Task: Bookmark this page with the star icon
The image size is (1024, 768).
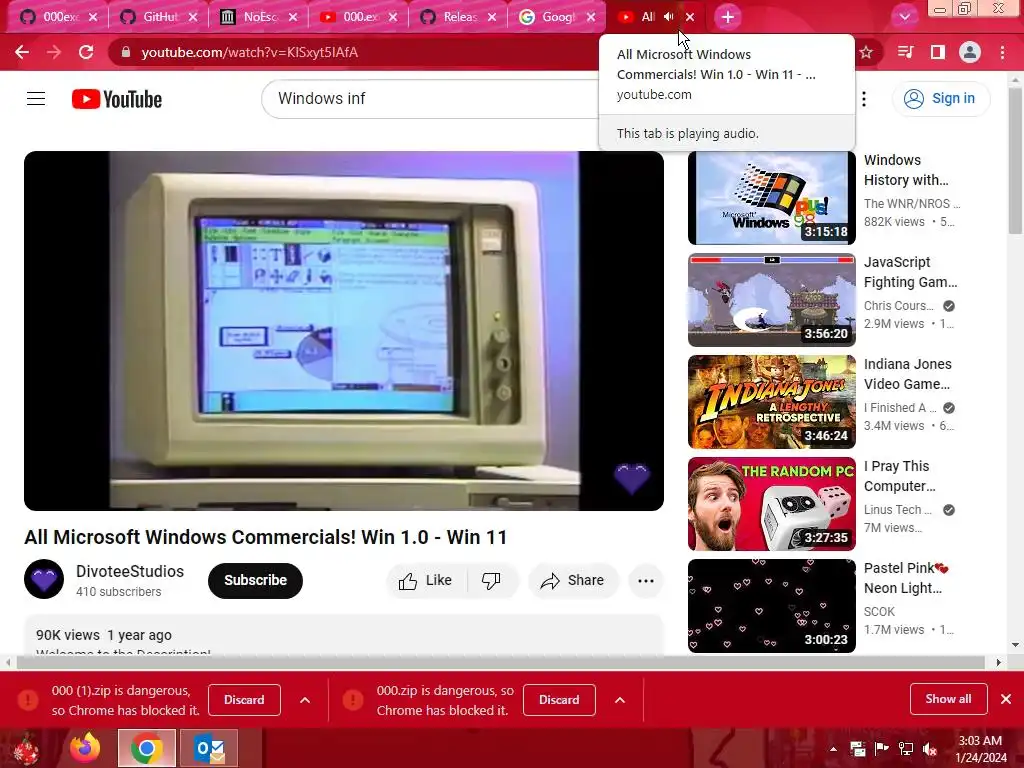Action: (x=866, y=52)
